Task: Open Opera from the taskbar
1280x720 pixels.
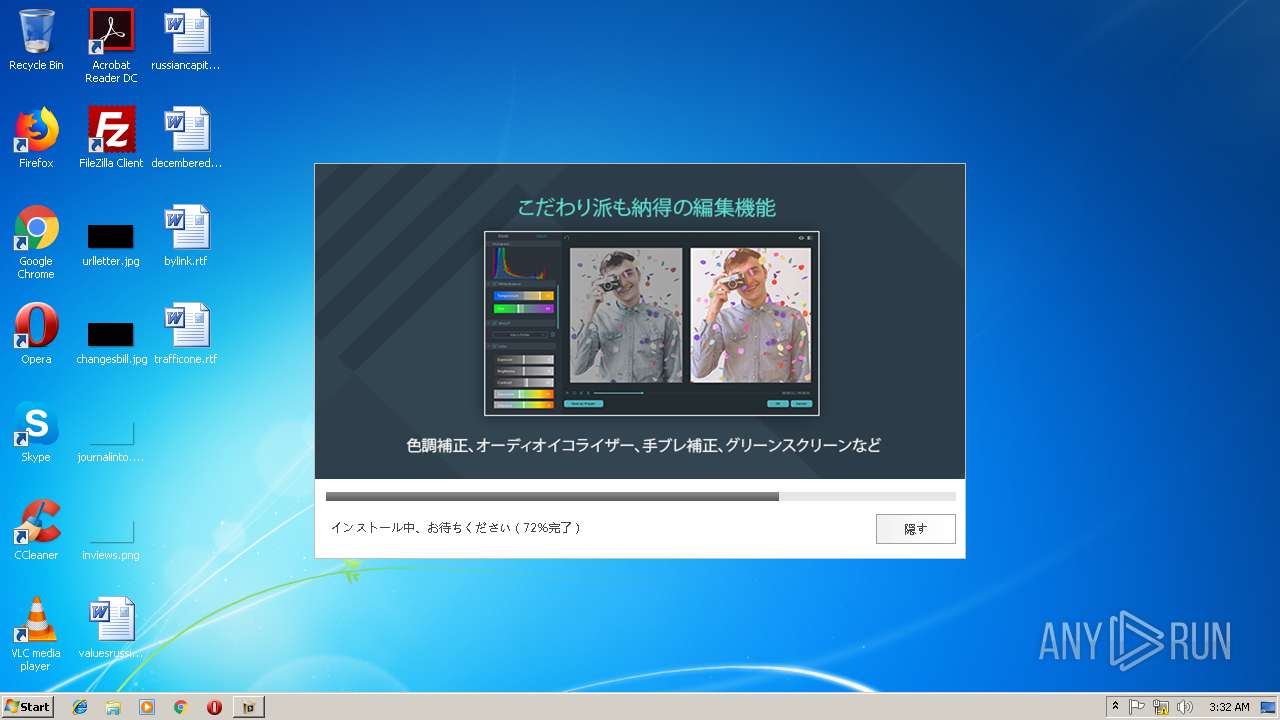Action: 214,707
